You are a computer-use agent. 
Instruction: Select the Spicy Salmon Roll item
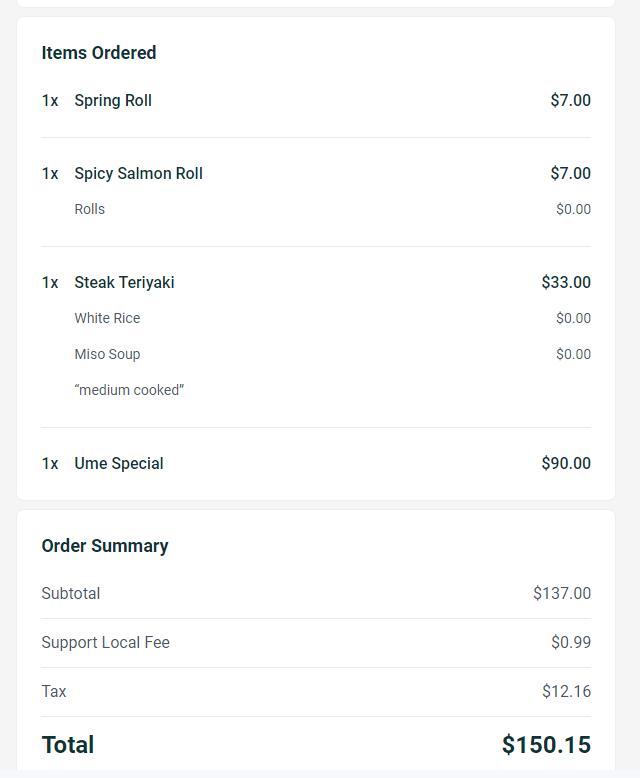click(x=138, y=174)
